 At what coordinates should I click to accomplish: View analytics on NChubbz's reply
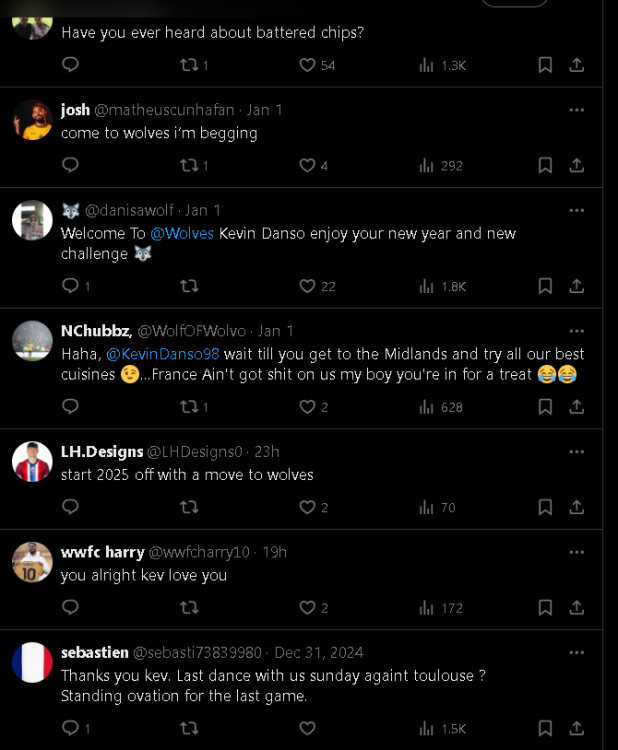click(x=427, y=407)
